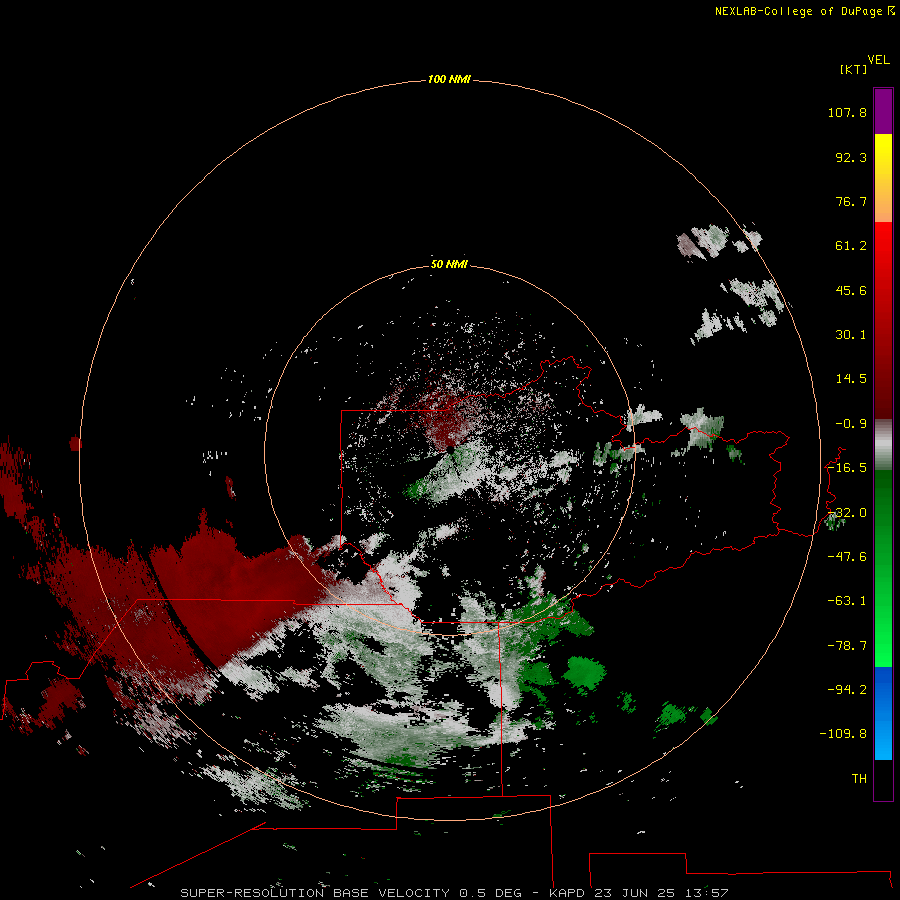
Task: Click the KAPD radar site identifier
Action: tap(567, 893)
